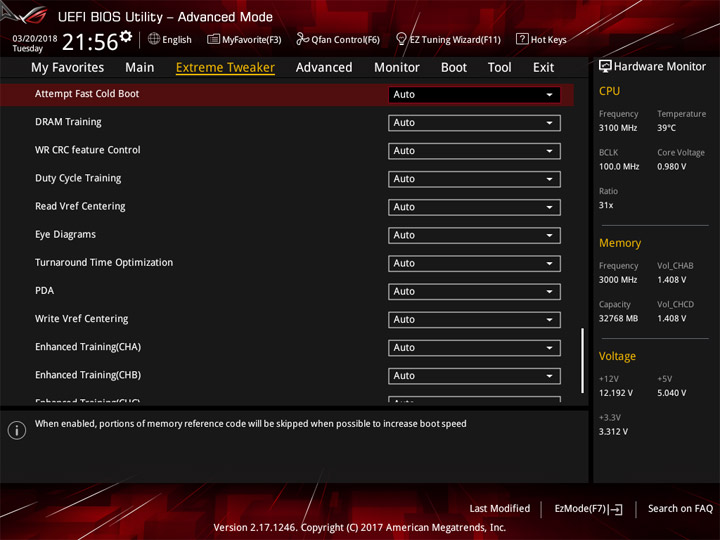Screen dimensions: 720x540
Task: Click the 21:56 clock display
Action: (x=90, y=42)
